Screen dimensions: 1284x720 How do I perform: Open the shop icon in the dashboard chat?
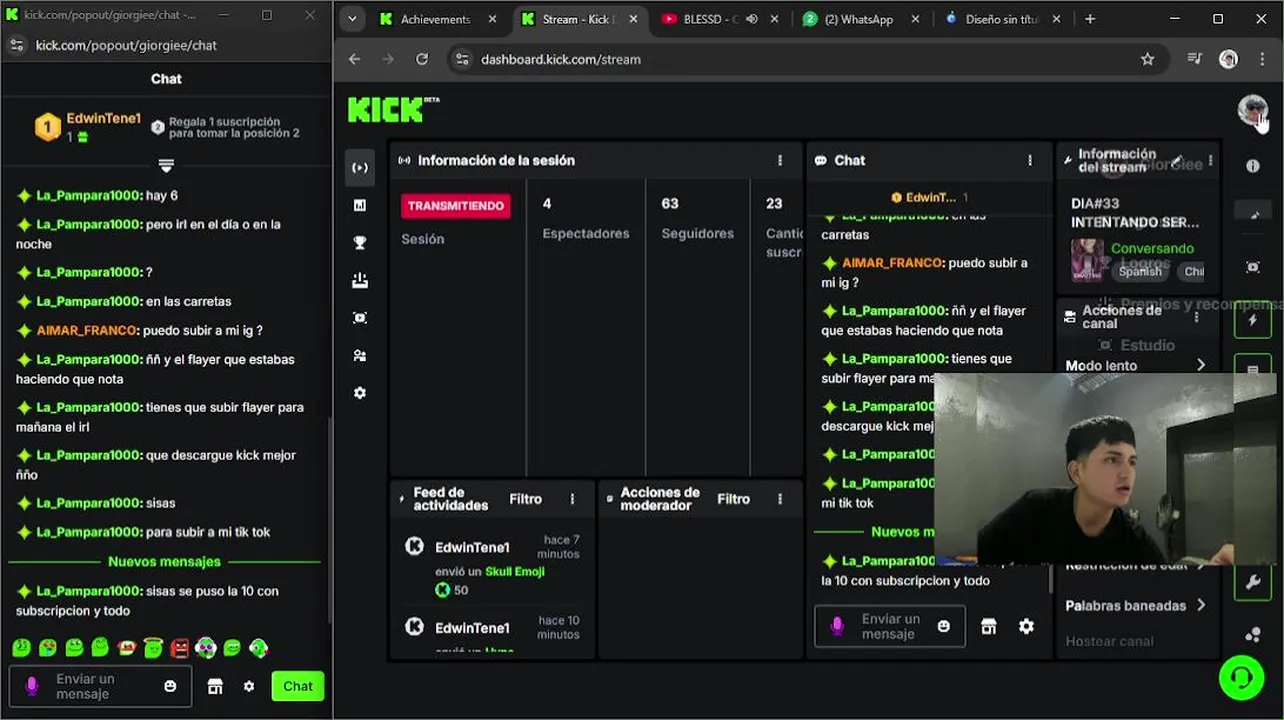(989, 626)
